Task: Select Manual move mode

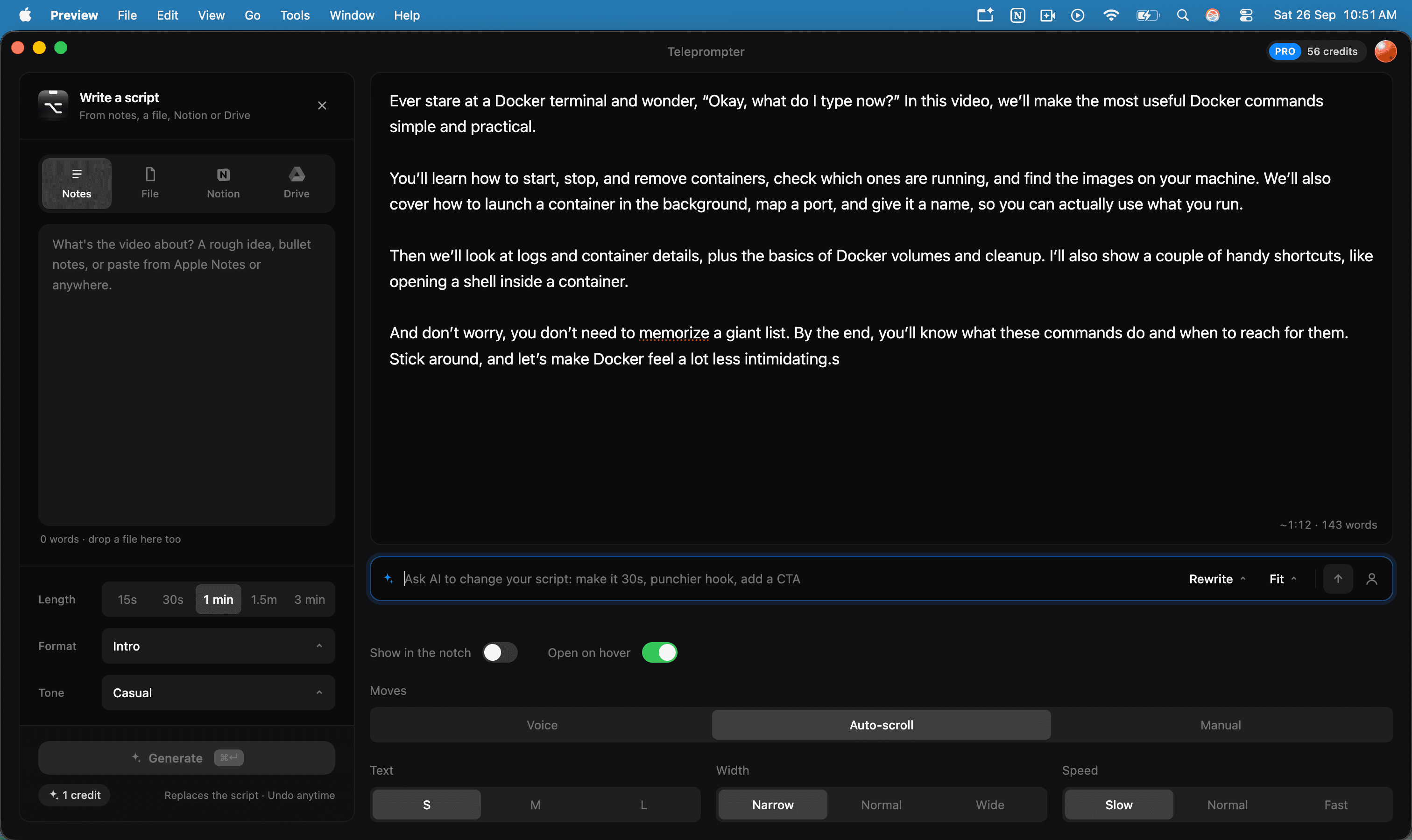Action: [1221, 725]
